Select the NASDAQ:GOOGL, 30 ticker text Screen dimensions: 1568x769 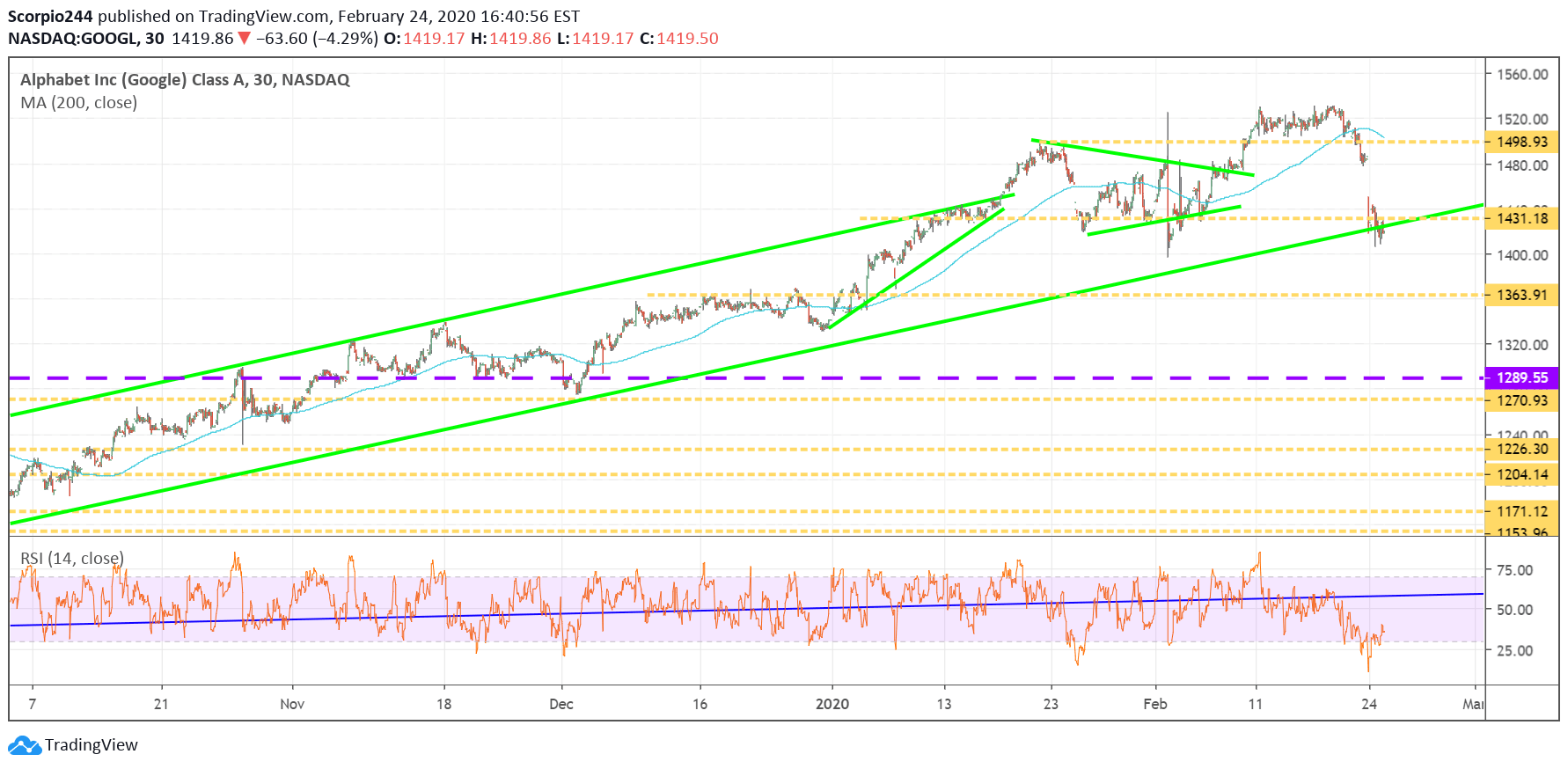pos(86,39)
